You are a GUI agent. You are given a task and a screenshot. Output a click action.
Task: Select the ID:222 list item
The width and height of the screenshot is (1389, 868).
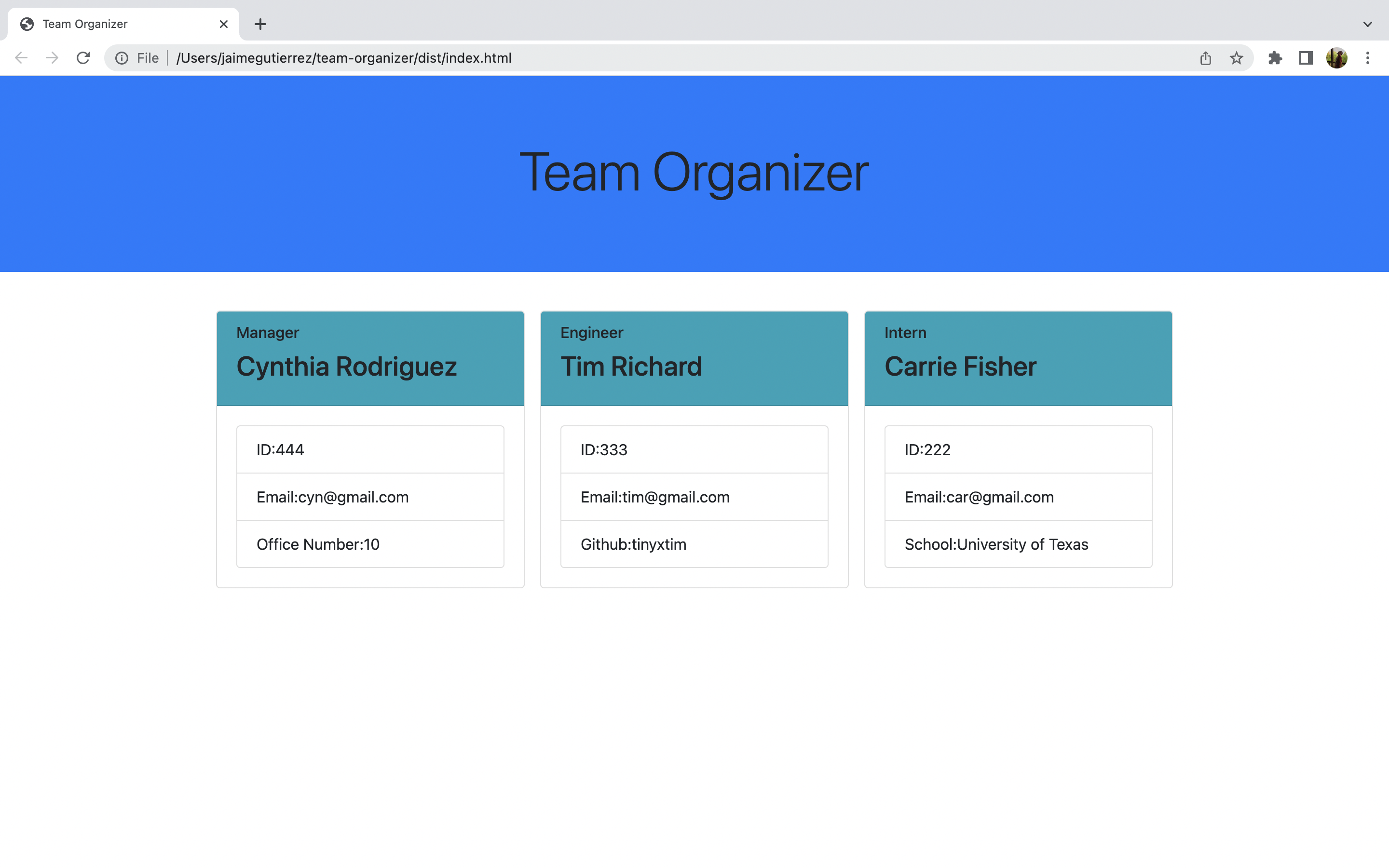tap(1018, 449)
